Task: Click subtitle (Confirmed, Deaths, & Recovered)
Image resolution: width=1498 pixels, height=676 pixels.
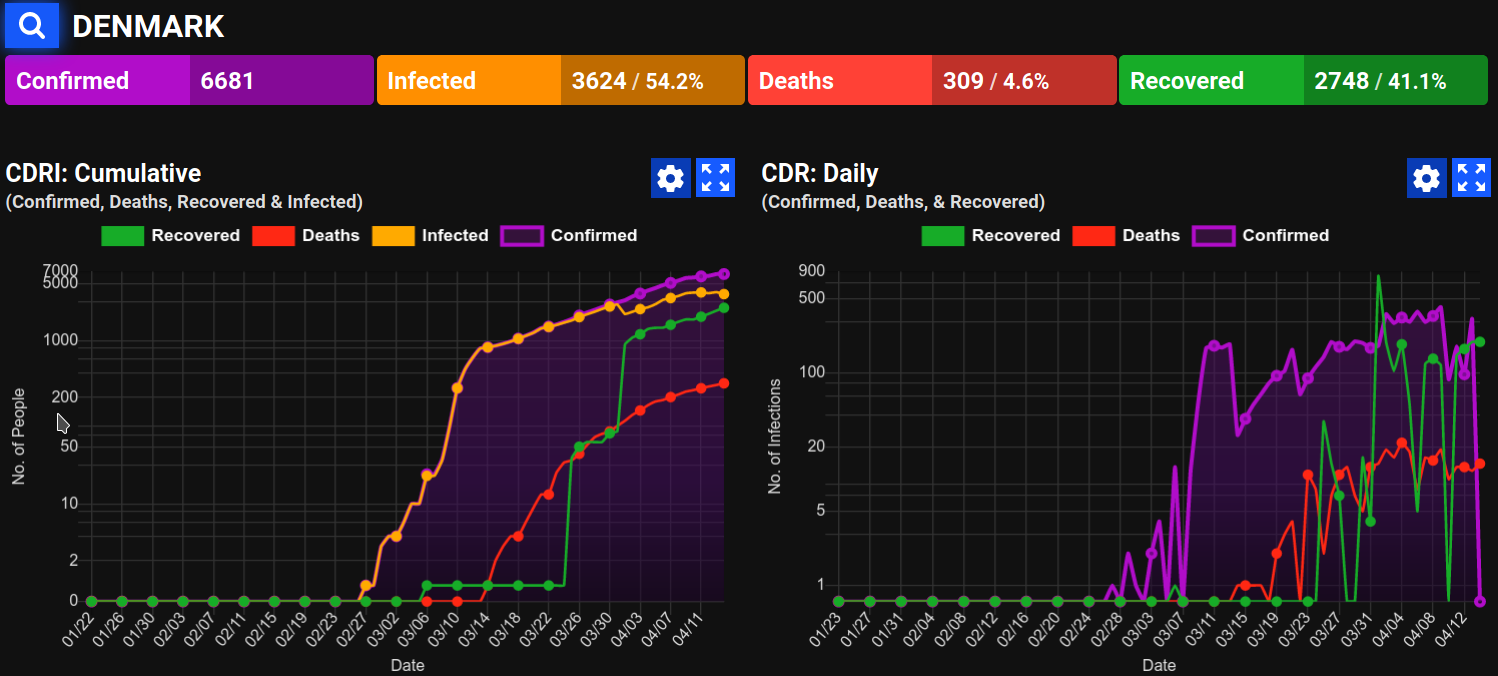Action: pyautogui.click(x=903, y=202)
